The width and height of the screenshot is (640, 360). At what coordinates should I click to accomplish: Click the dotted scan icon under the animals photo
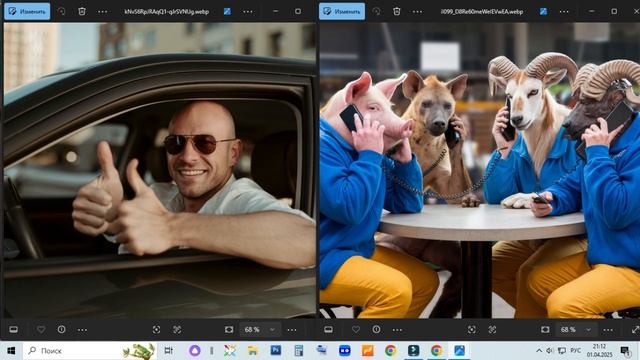(x=492, y=329)
